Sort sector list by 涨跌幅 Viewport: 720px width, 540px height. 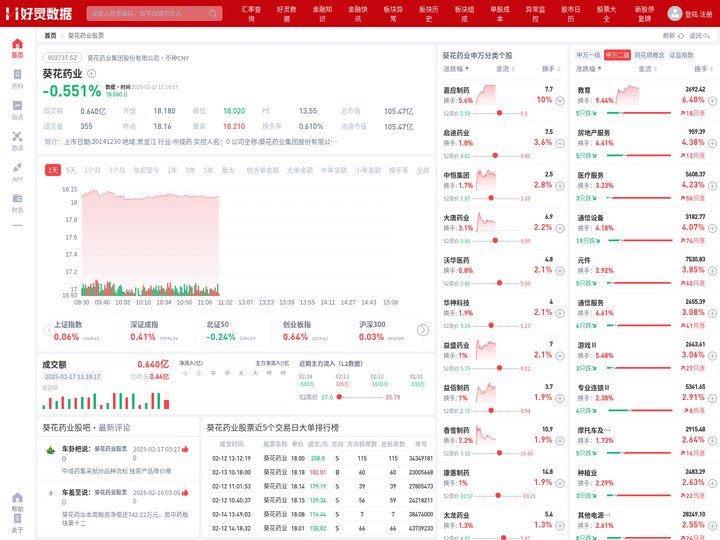coord(589,69)
